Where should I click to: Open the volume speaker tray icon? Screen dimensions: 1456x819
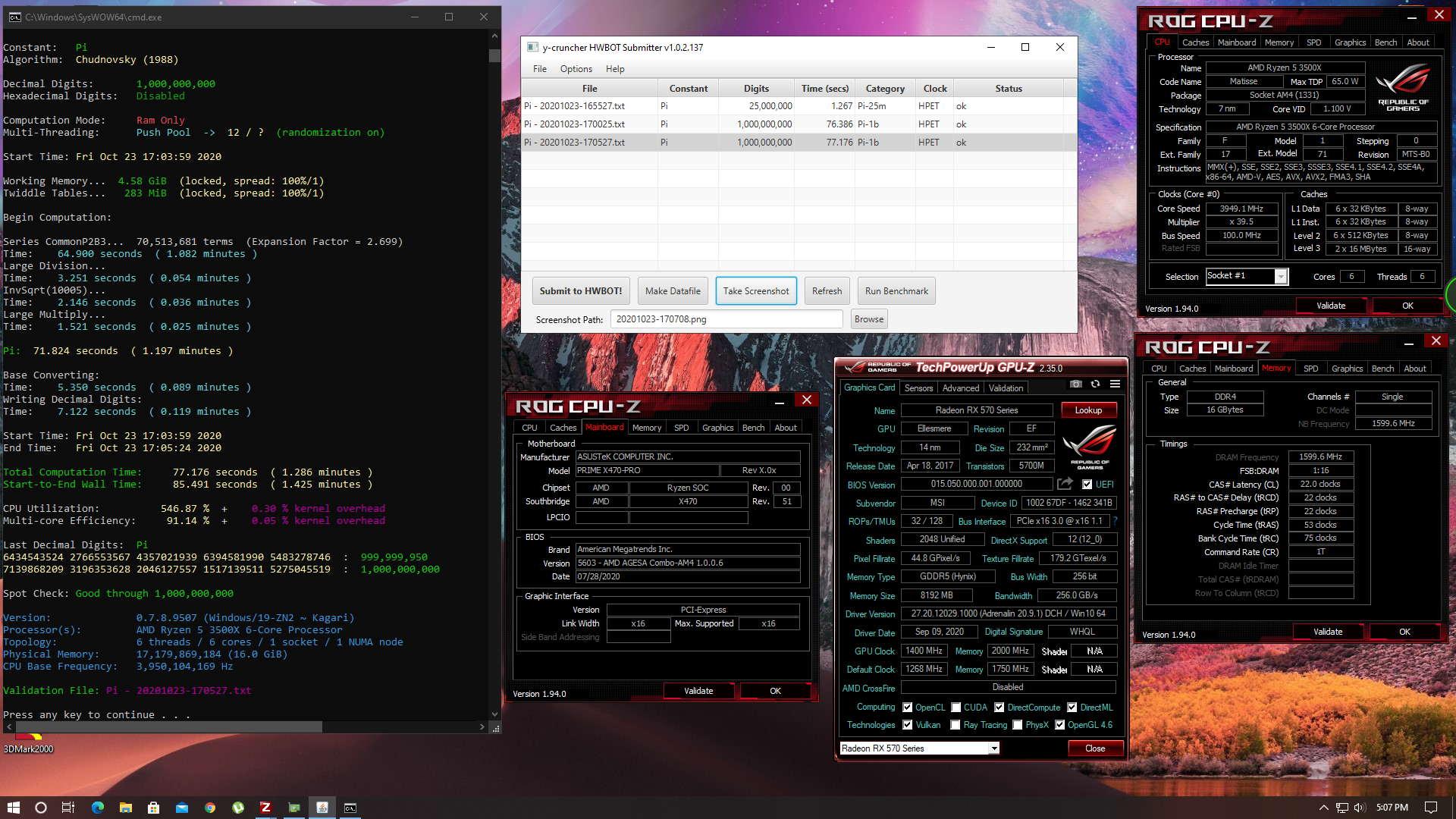click(1360, 808)
